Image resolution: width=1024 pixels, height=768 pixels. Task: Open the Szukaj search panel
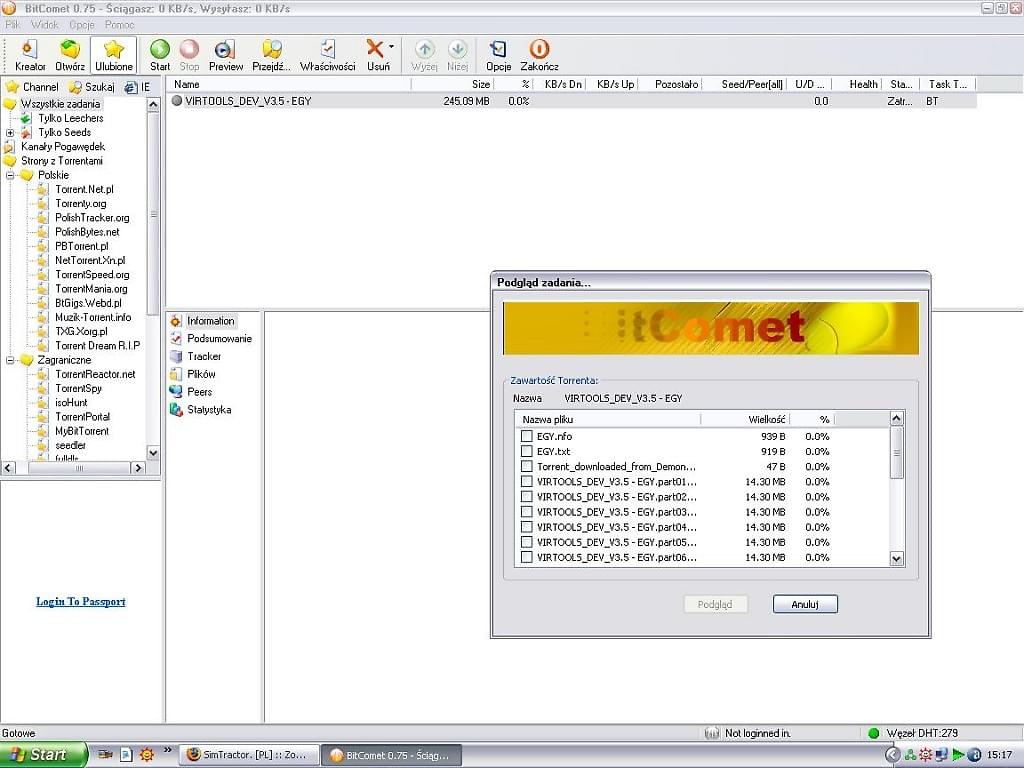click(x=92, y=87)
